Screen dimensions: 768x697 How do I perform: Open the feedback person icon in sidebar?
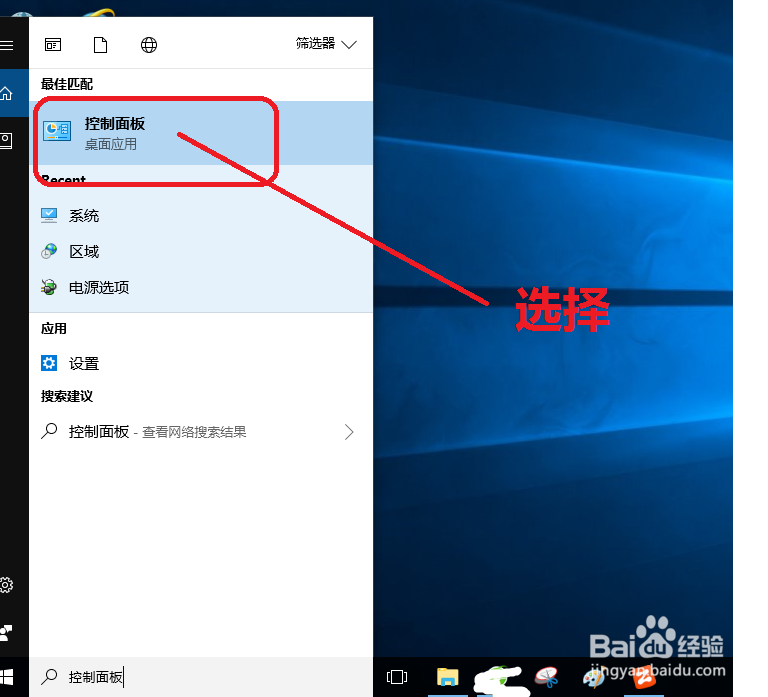click(6, 632)
